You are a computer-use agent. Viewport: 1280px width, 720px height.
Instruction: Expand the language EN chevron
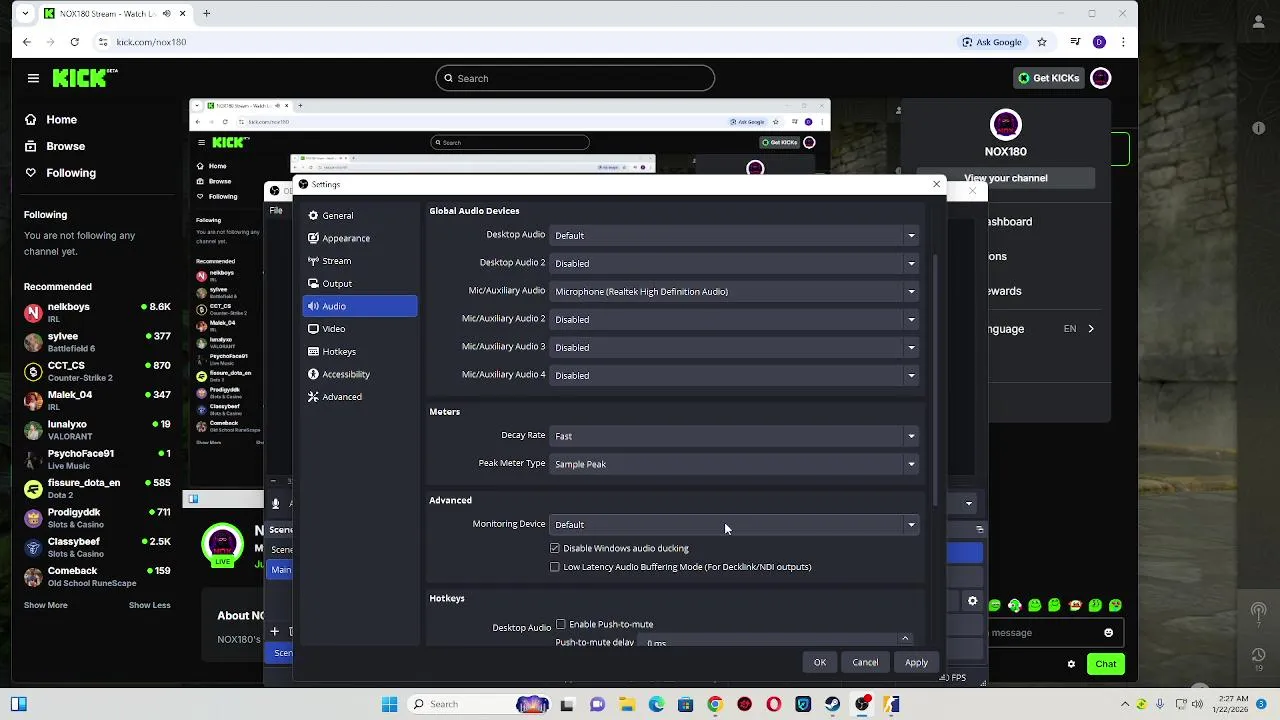(x=1091, y=329)
